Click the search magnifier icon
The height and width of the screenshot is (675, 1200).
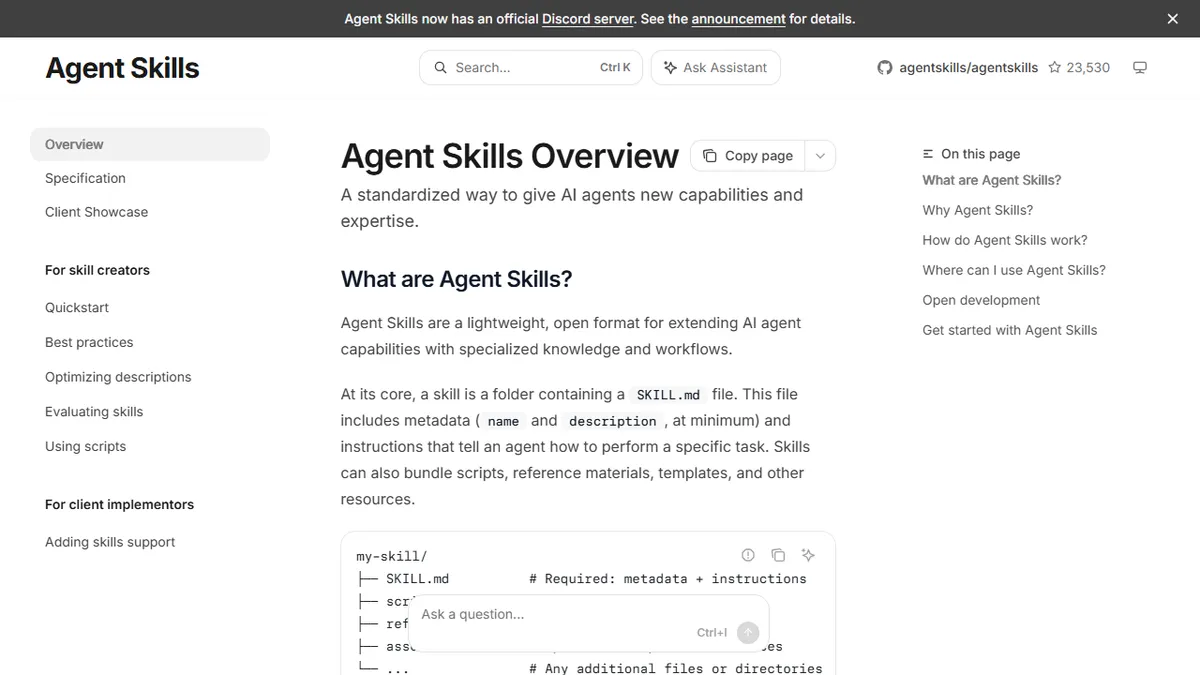(x=440, y=68)
